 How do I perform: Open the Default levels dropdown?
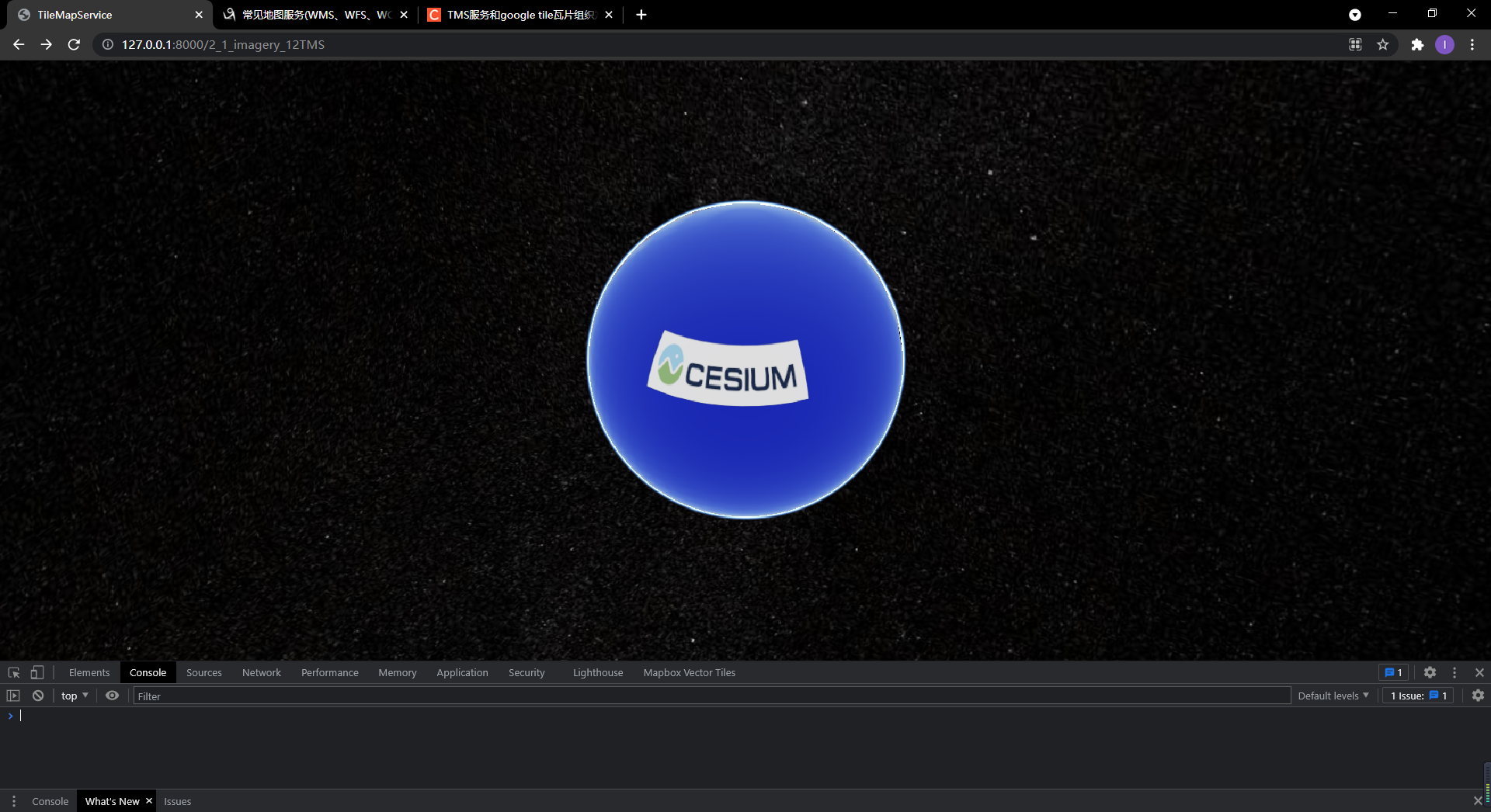[1333, 696]
